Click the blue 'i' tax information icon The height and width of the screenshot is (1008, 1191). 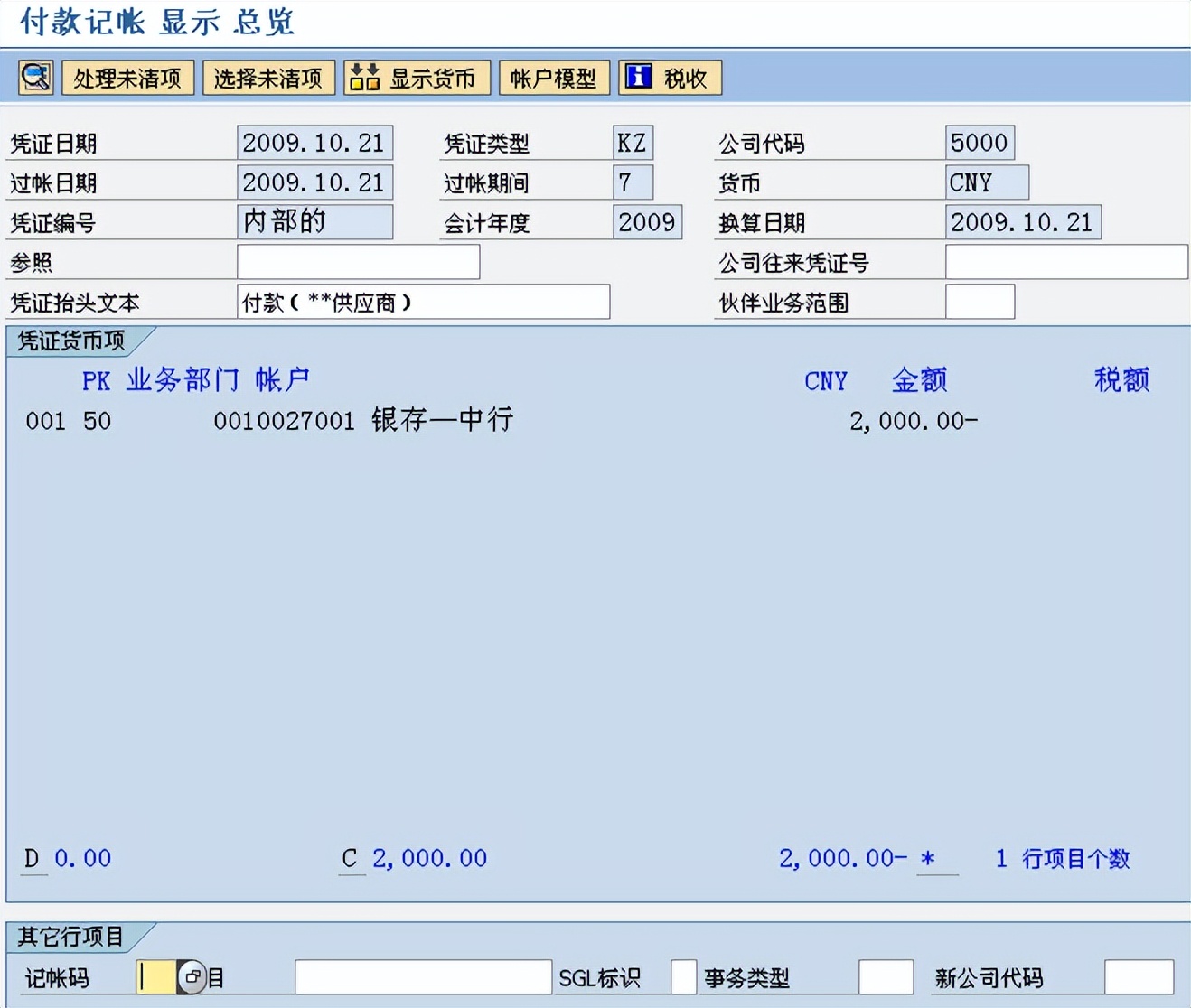pyautogui.click(x=639, y=77)
